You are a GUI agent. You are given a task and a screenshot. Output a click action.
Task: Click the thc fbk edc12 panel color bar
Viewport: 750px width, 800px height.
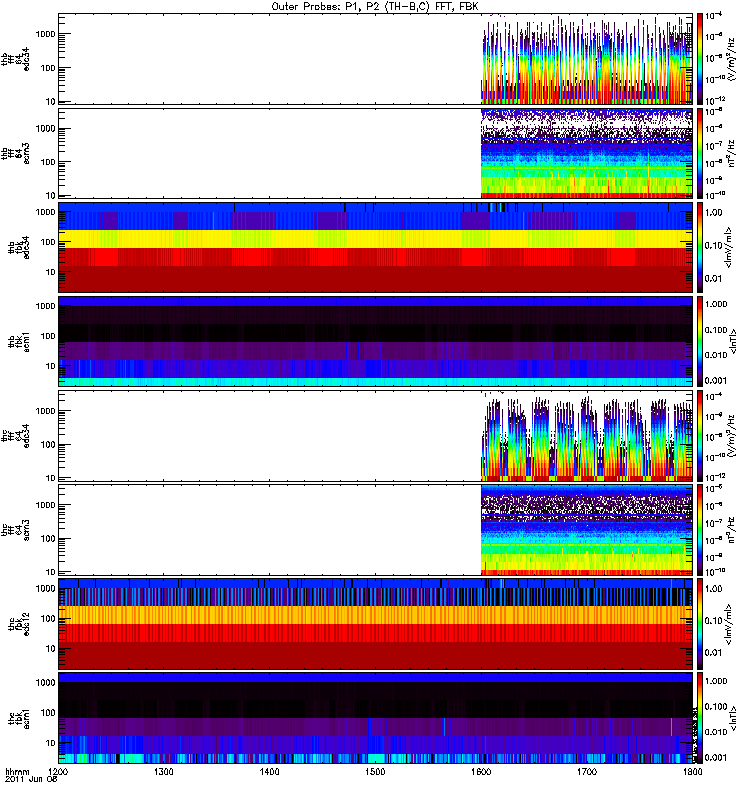tap(700, 624)
